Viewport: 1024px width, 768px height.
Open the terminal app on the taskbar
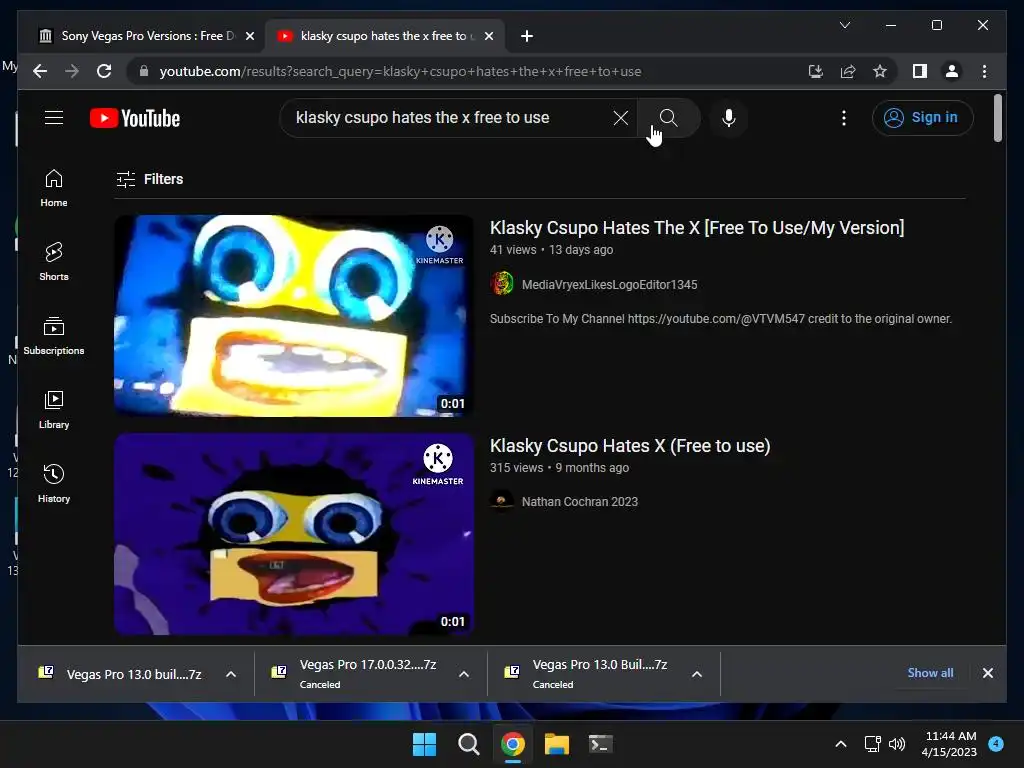tap(600, 744)
